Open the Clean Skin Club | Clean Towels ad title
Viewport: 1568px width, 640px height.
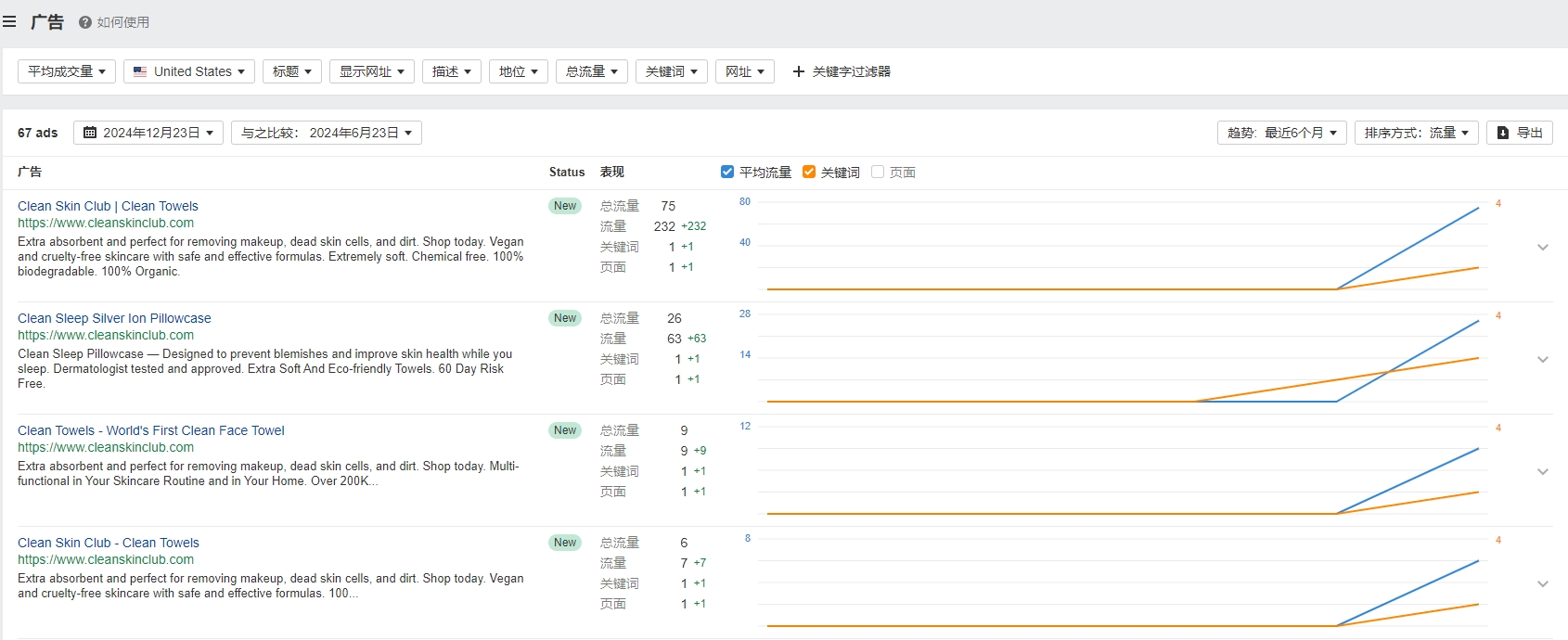(108, 206)
